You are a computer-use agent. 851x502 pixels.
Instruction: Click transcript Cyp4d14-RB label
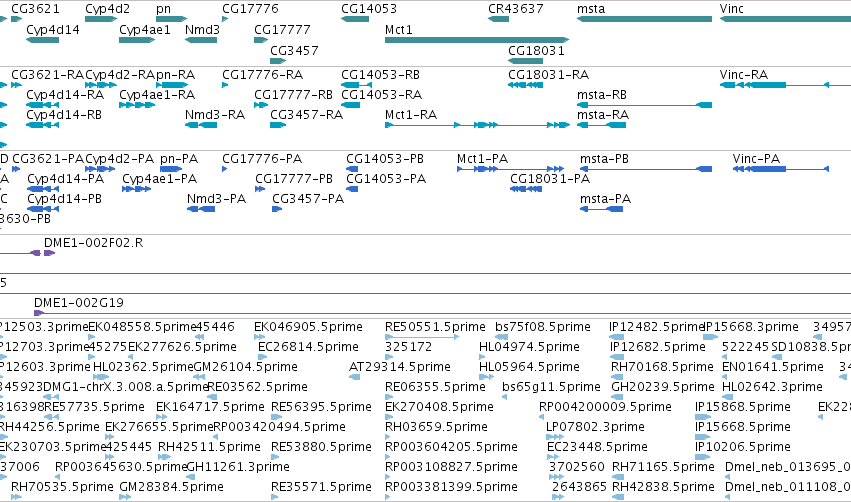tap(64, 115)
